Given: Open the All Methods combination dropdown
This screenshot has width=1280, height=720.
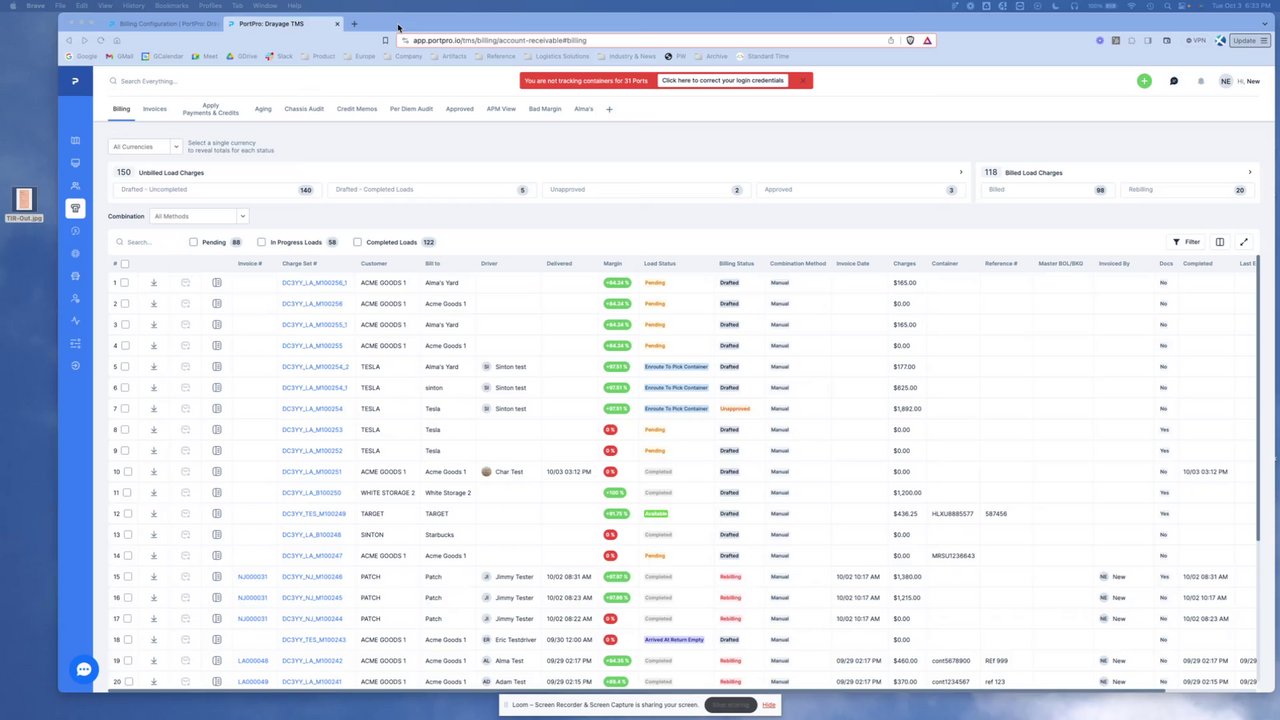Looking at the screenshot, I should point(199,216).
